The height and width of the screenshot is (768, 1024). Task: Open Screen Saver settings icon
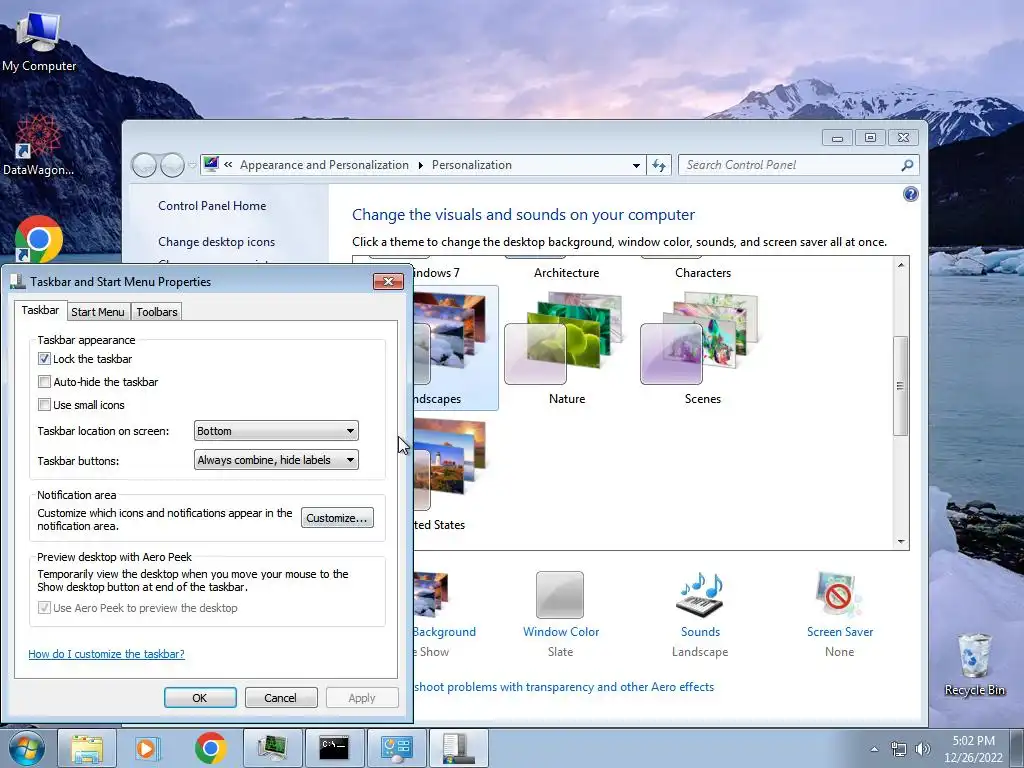click(x=839, y=595)
